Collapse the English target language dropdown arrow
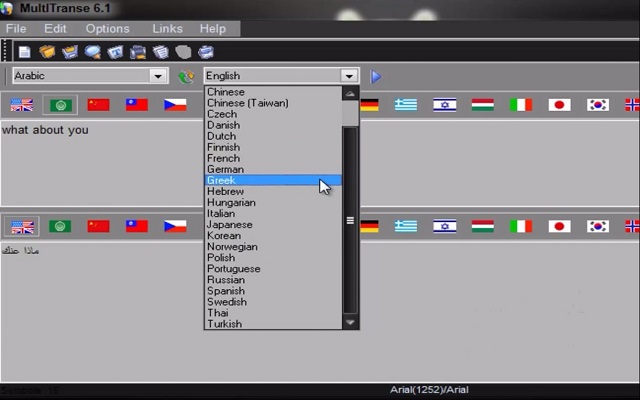 tap(349, 76)
